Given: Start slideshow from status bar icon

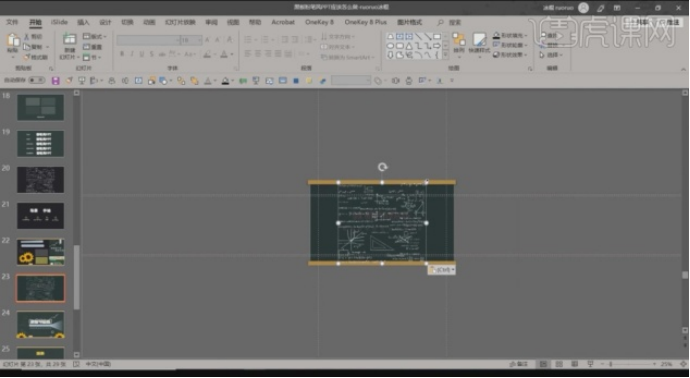Looking at the screenshot, I should (x=590, y=364).
